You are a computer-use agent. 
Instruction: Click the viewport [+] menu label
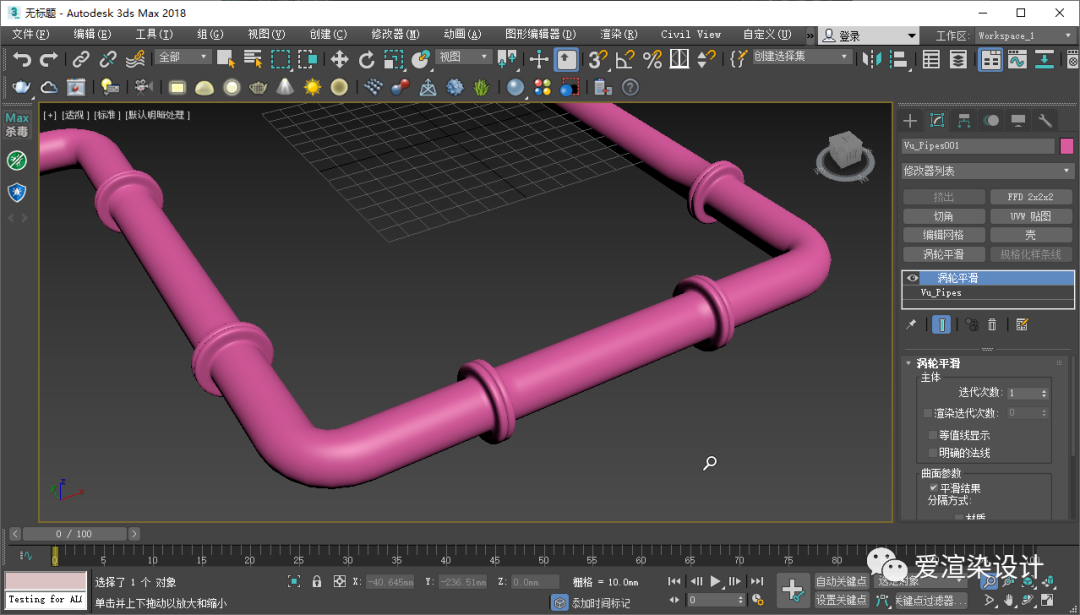coord(50,115)
